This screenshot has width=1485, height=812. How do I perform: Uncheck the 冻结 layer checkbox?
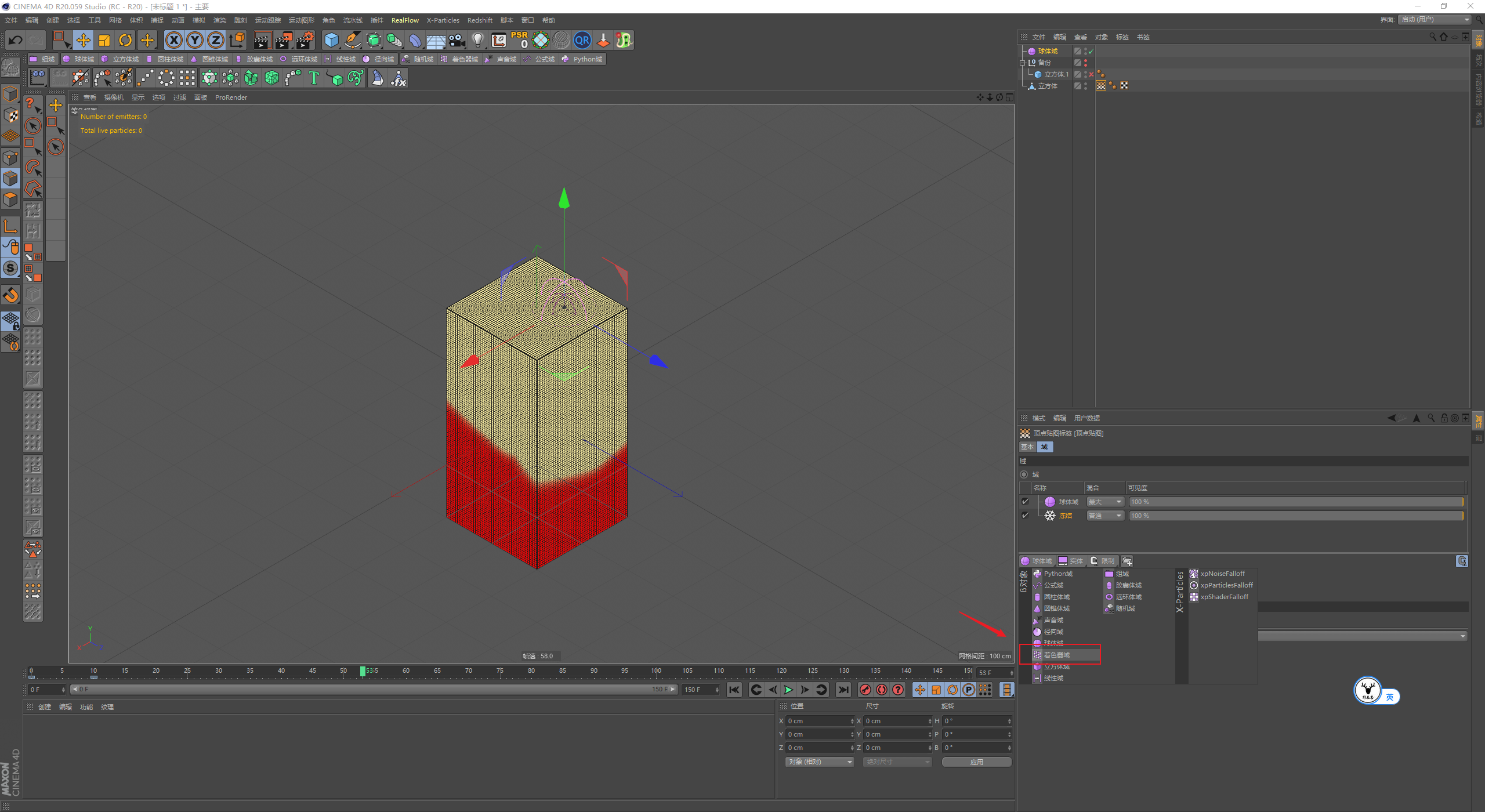[x=1025, y=516]
